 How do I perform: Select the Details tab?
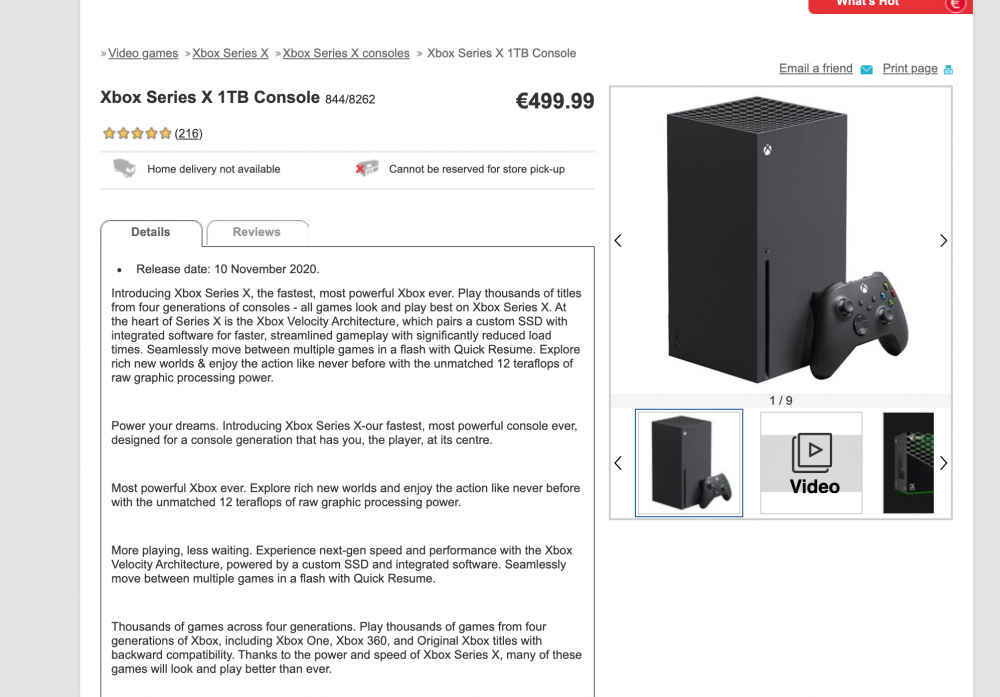click(151, 232)
